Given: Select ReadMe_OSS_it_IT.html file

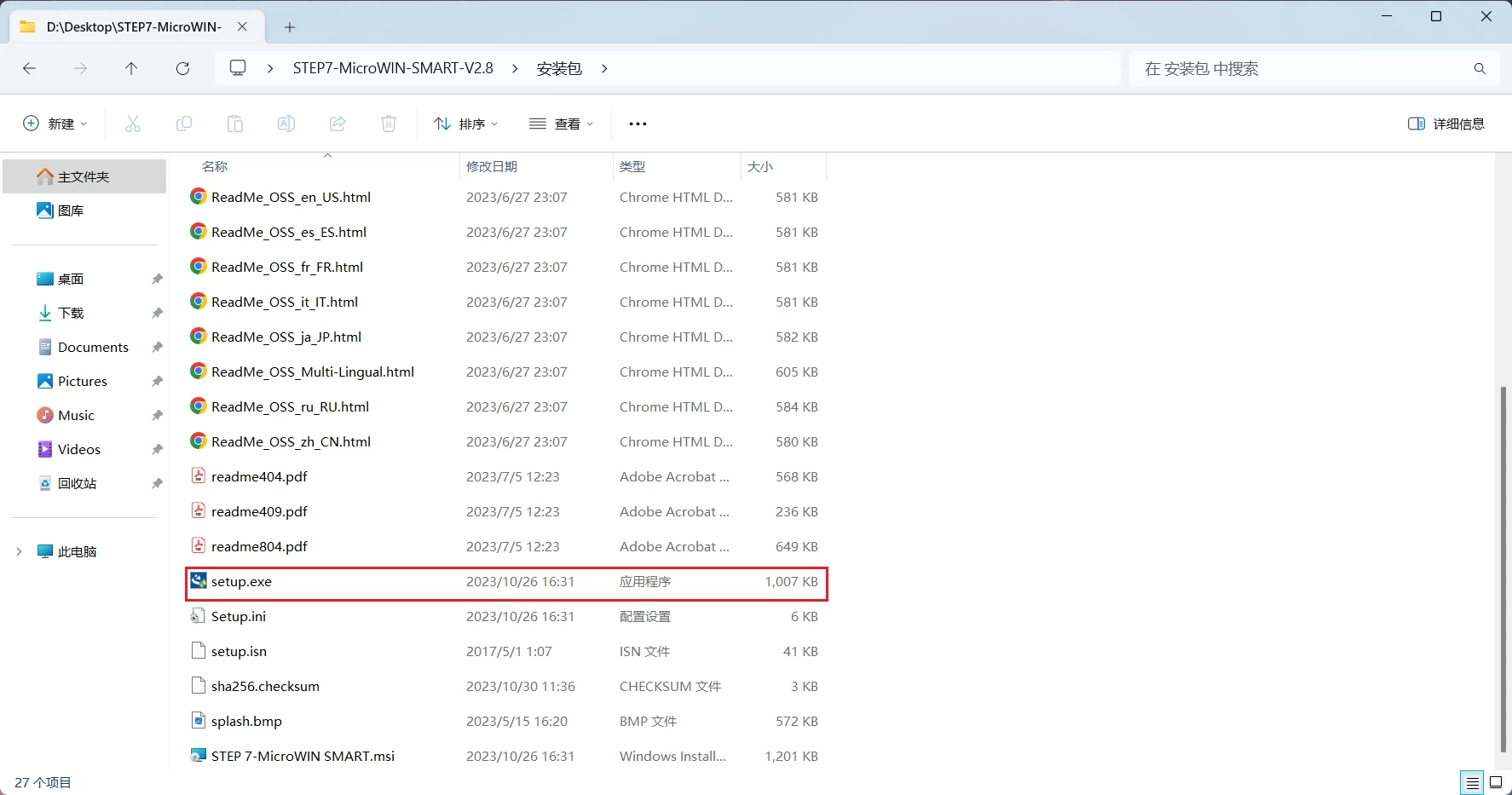Looking at the screenshot, I should point(506,302).
